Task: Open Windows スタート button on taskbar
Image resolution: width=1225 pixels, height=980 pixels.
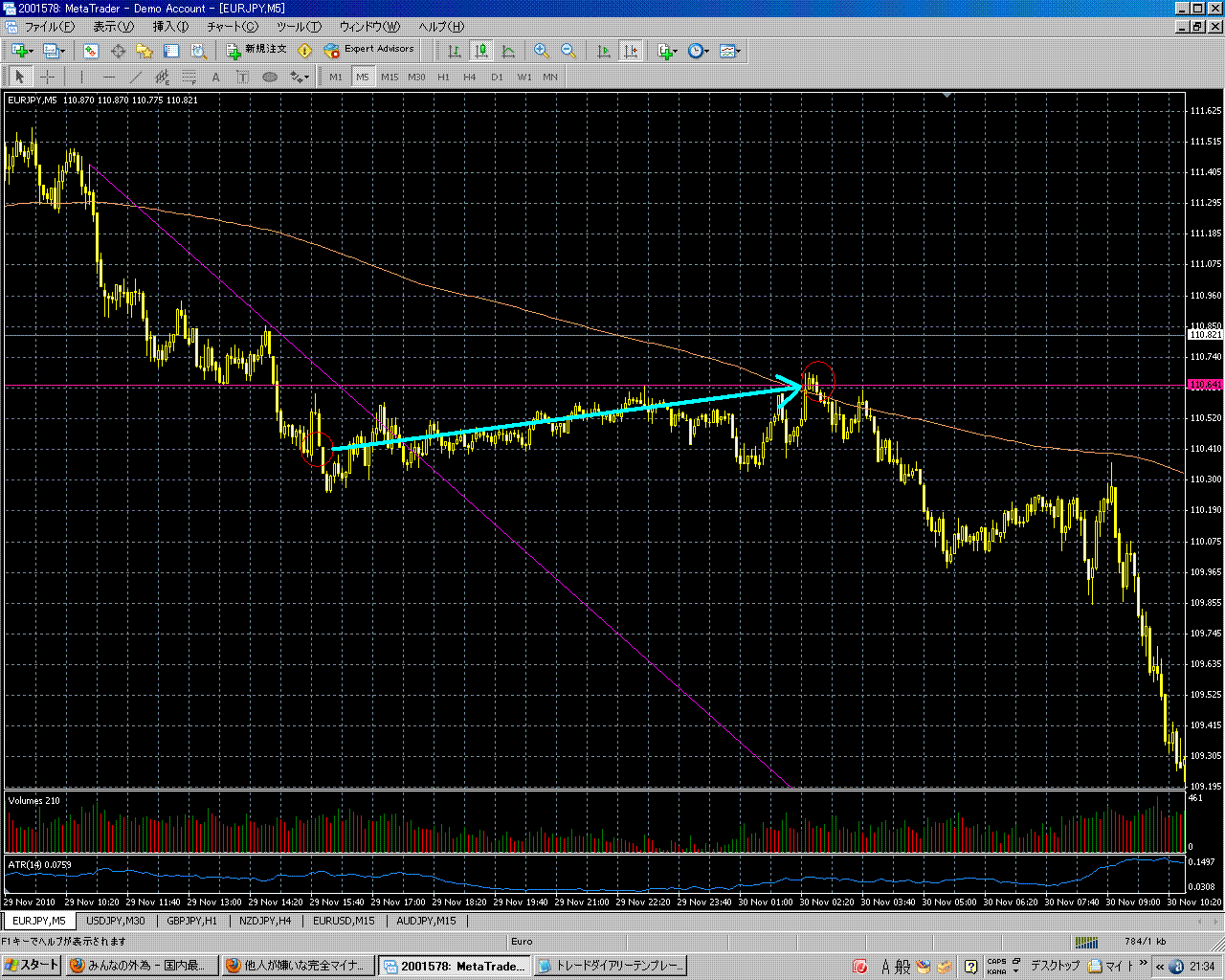Action: (33, 966)
